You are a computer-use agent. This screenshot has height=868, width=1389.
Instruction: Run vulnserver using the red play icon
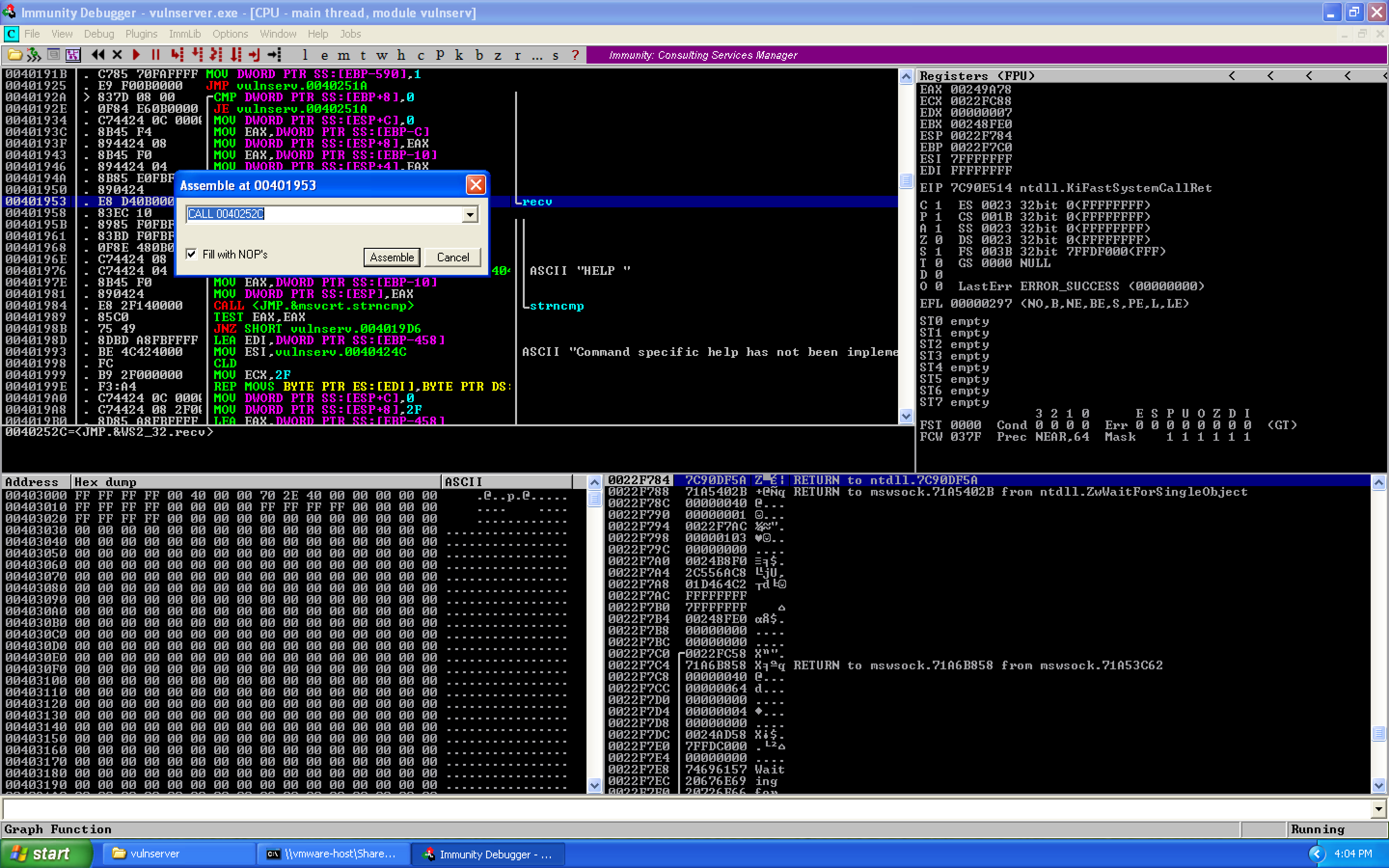[136, 54]
